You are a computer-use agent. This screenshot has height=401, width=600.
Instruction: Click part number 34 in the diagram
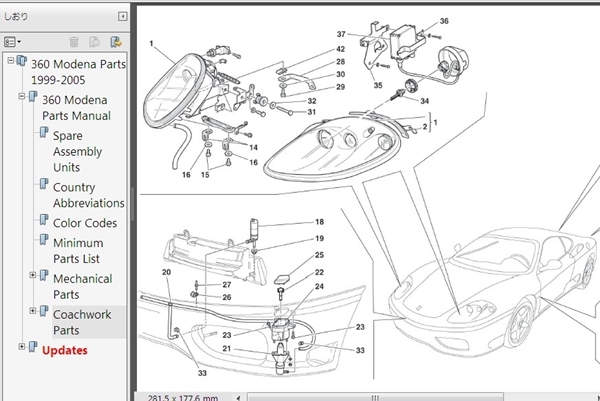click(x=424, y=101)
